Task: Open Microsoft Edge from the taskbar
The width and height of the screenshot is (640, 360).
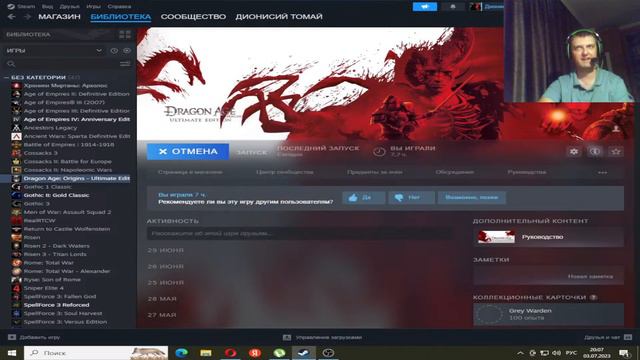Action: [x=182, y=353]
